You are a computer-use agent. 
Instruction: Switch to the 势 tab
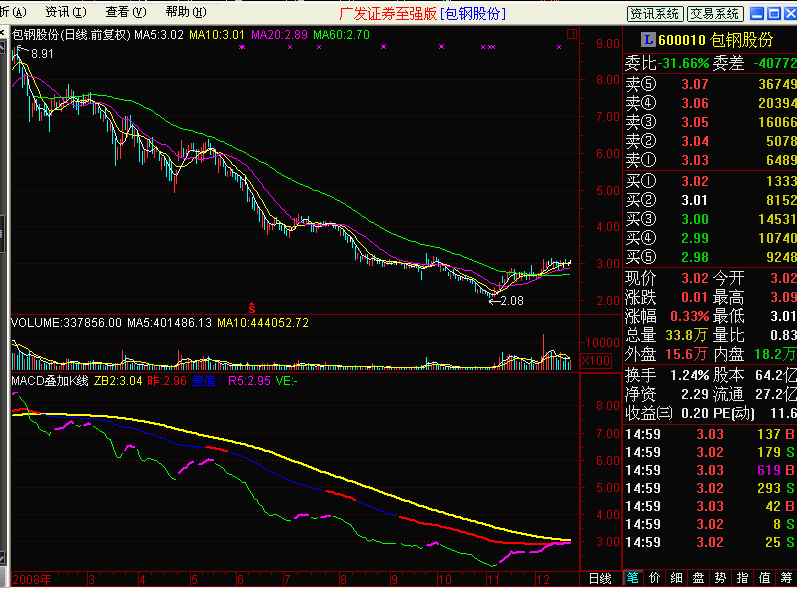coord(720,578)
